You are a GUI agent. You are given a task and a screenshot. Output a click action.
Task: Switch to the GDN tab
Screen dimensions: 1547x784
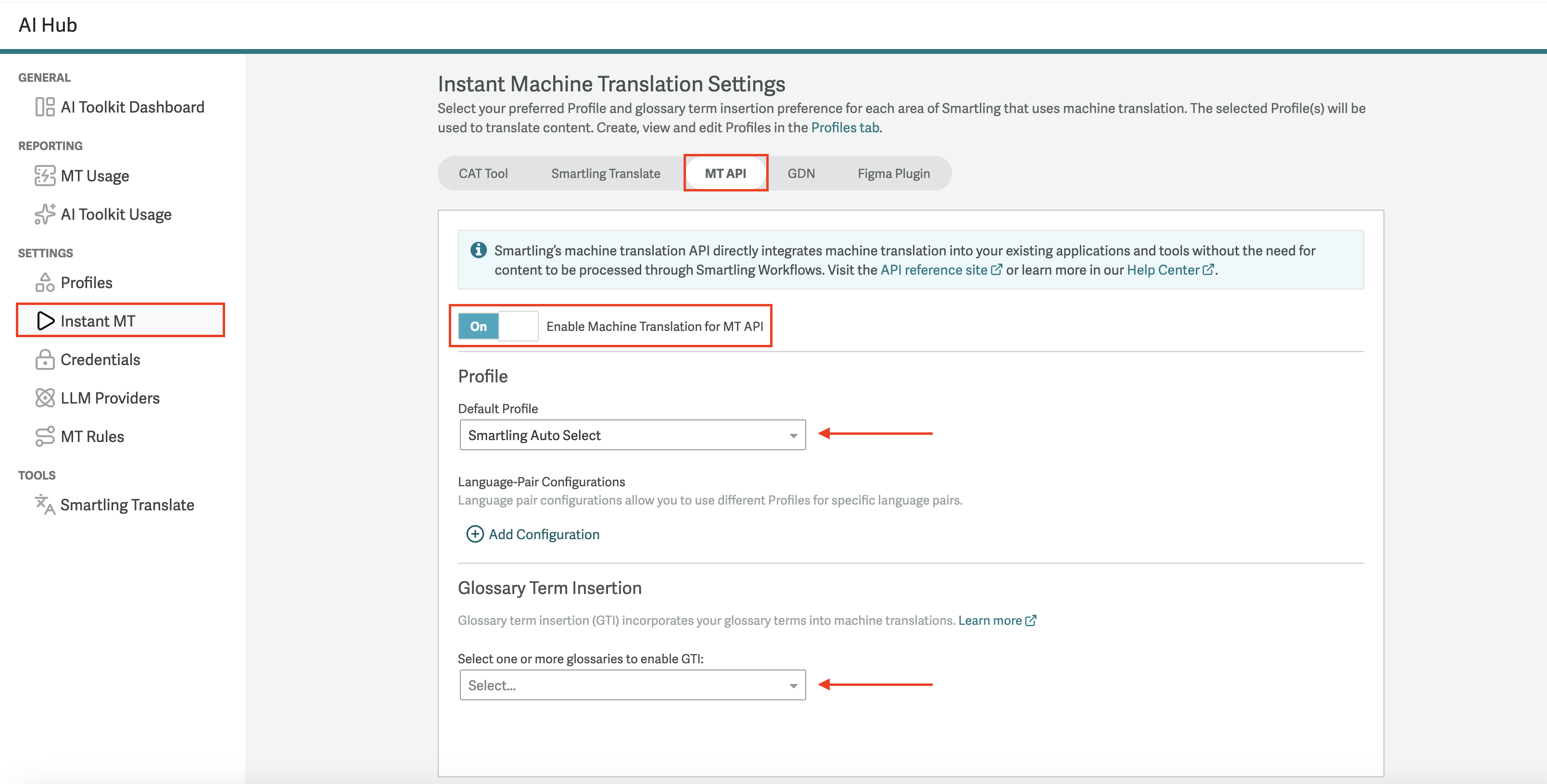802,173
